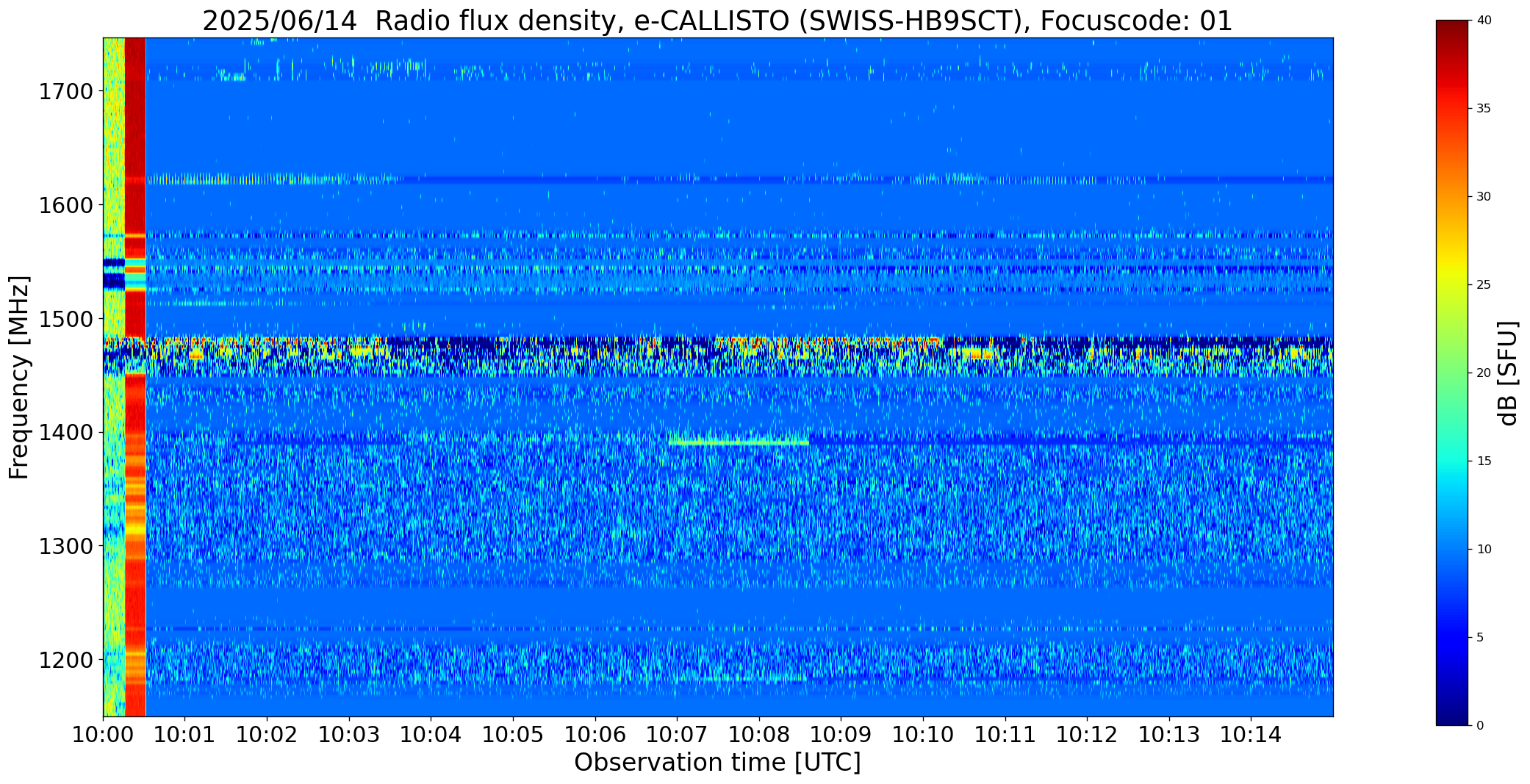Viewport: 1530px width, 784px height.
Task: Click the 10:00 time tick label
Action: coord(103,735)
